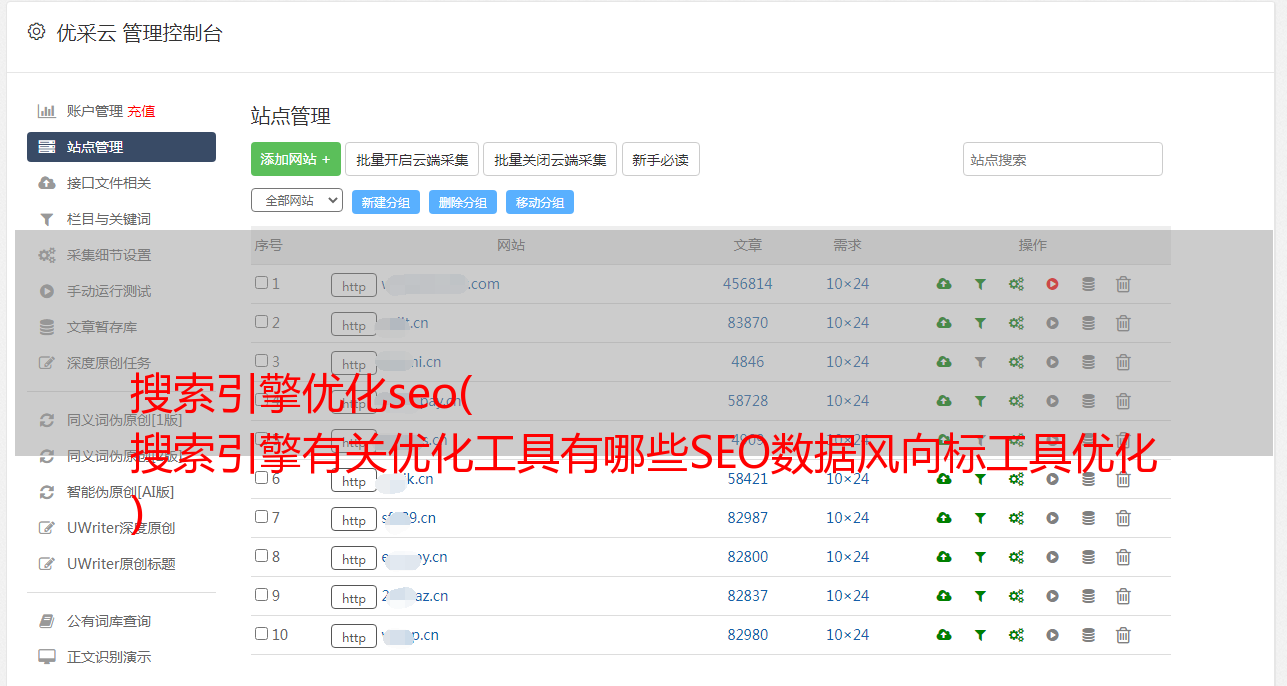Click the http button in row 1
Image resolution: width=1287 pixels, height=686 pixels.
pos(354,286)
